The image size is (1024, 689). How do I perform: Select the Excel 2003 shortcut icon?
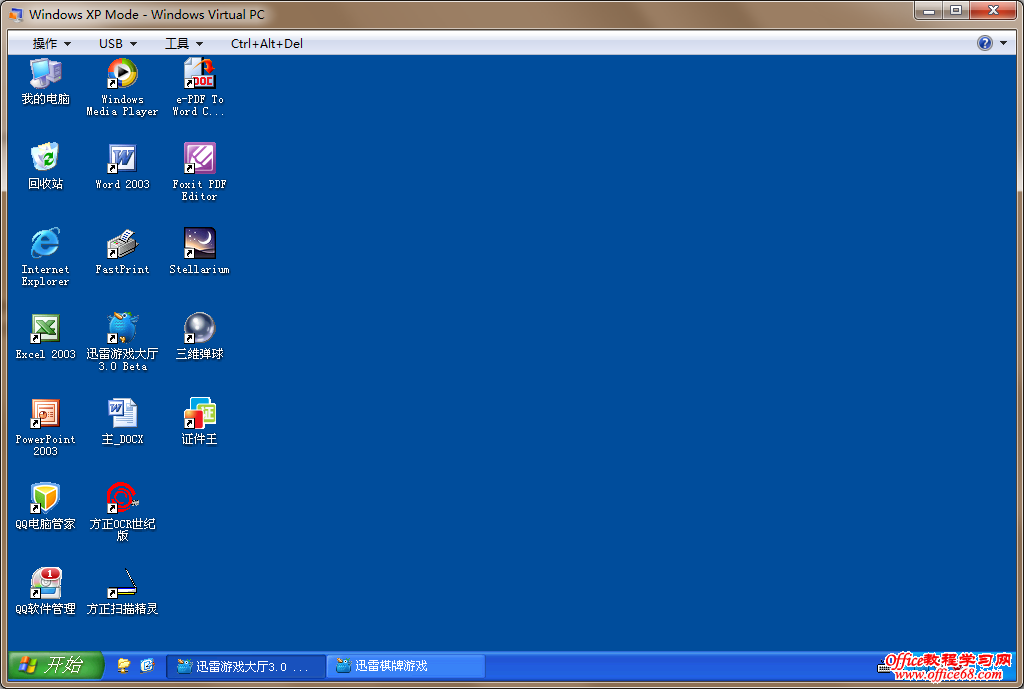pos(45,336)
